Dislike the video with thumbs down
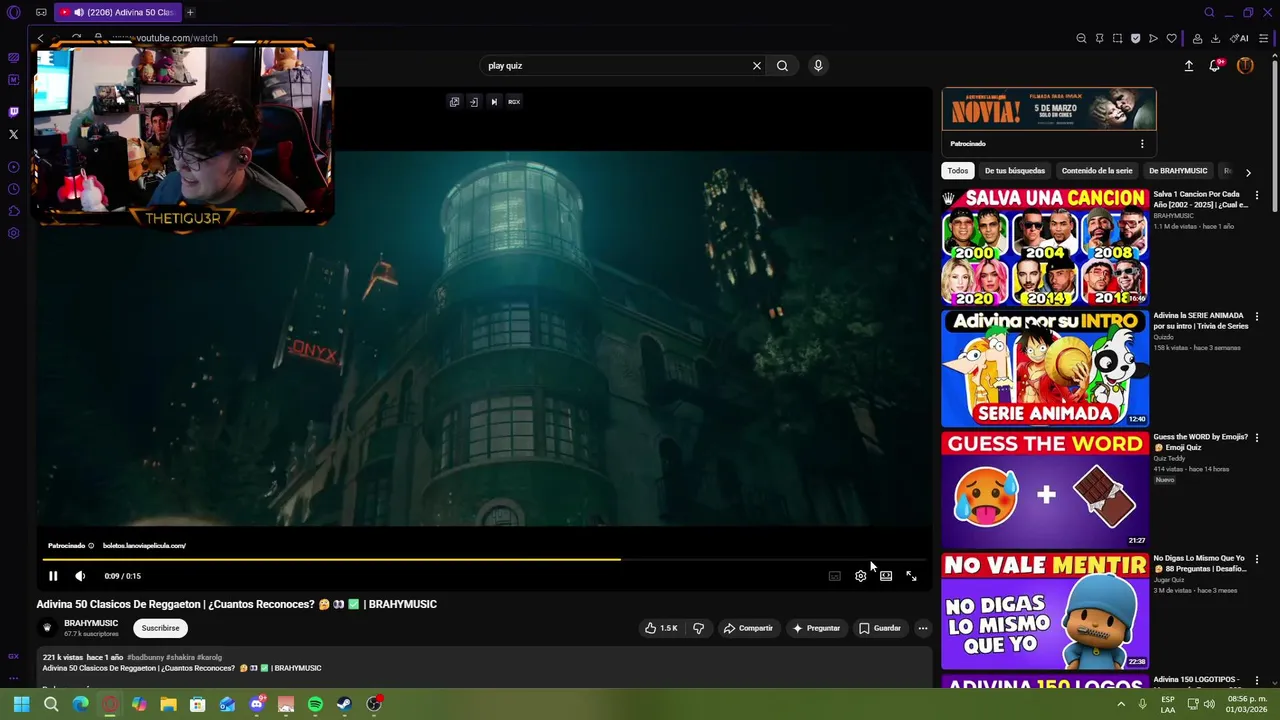 pyautogui.click(x=698, y=628)
